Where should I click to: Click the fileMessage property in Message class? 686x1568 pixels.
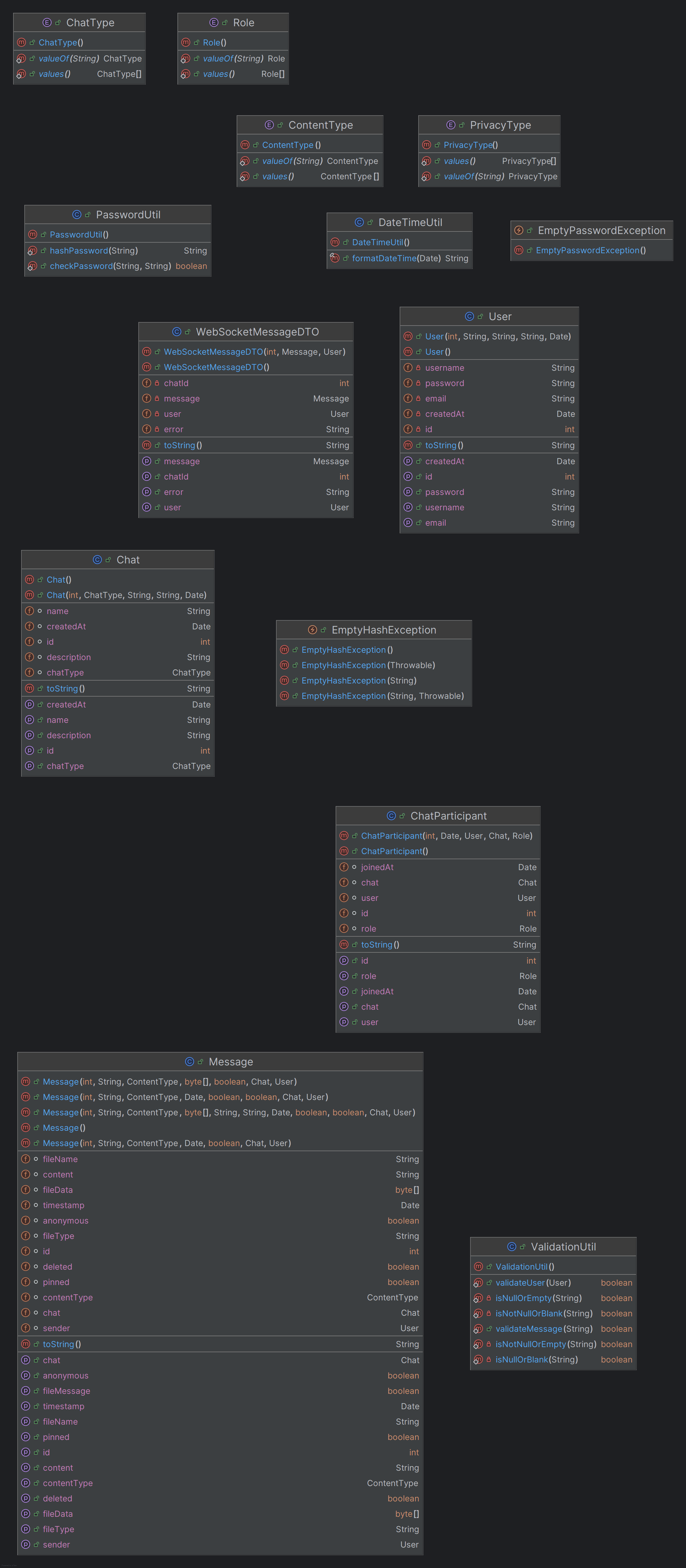click(66, 1391)
